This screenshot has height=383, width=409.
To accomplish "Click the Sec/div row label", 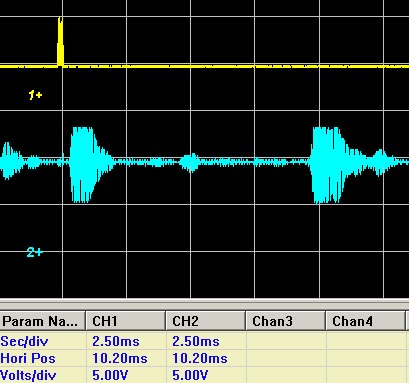I will click(24, 341).
